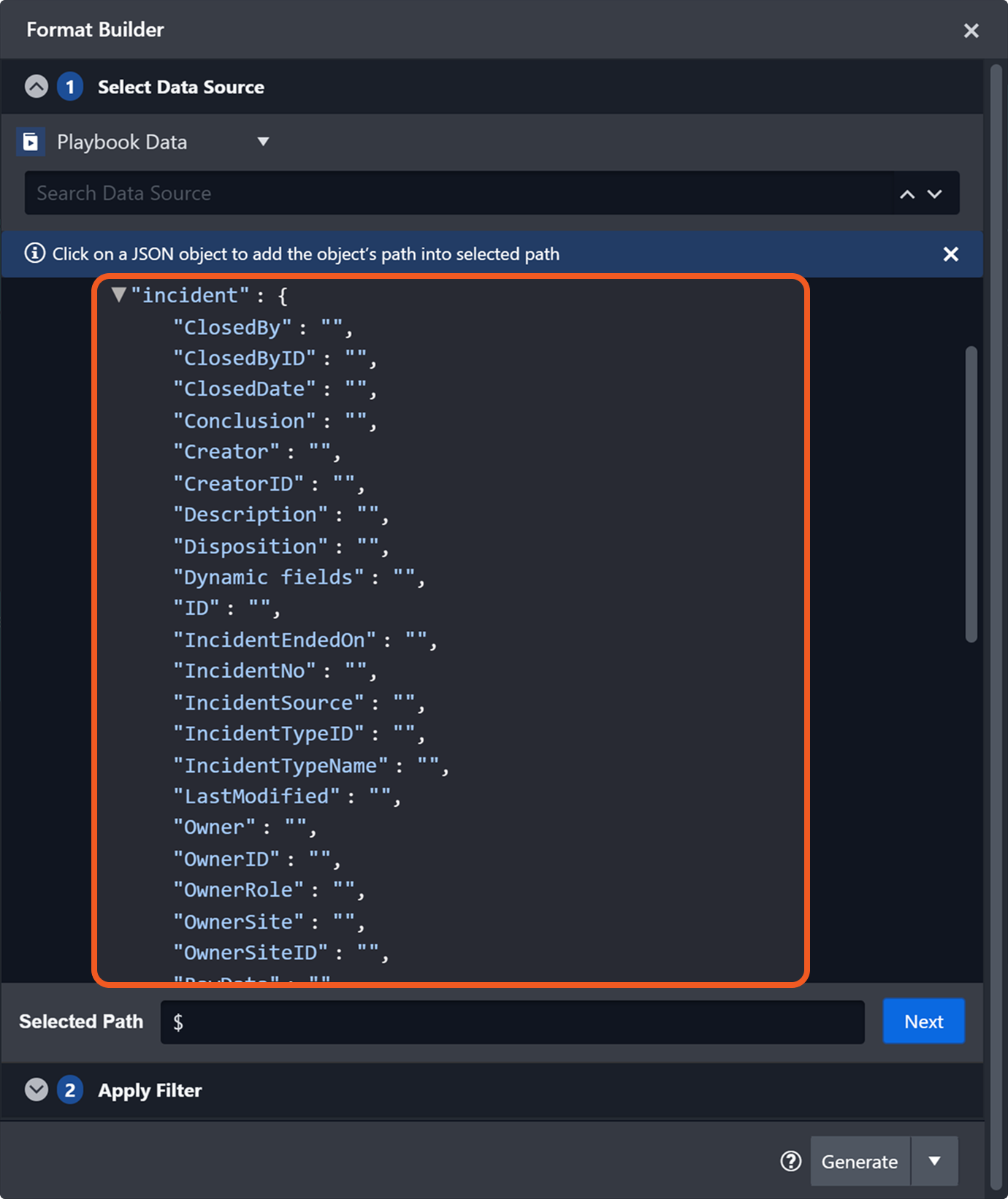Collapse the "incident" JSON object
The width and height of the screenshot is (1008, 1199).
(119, 295)
